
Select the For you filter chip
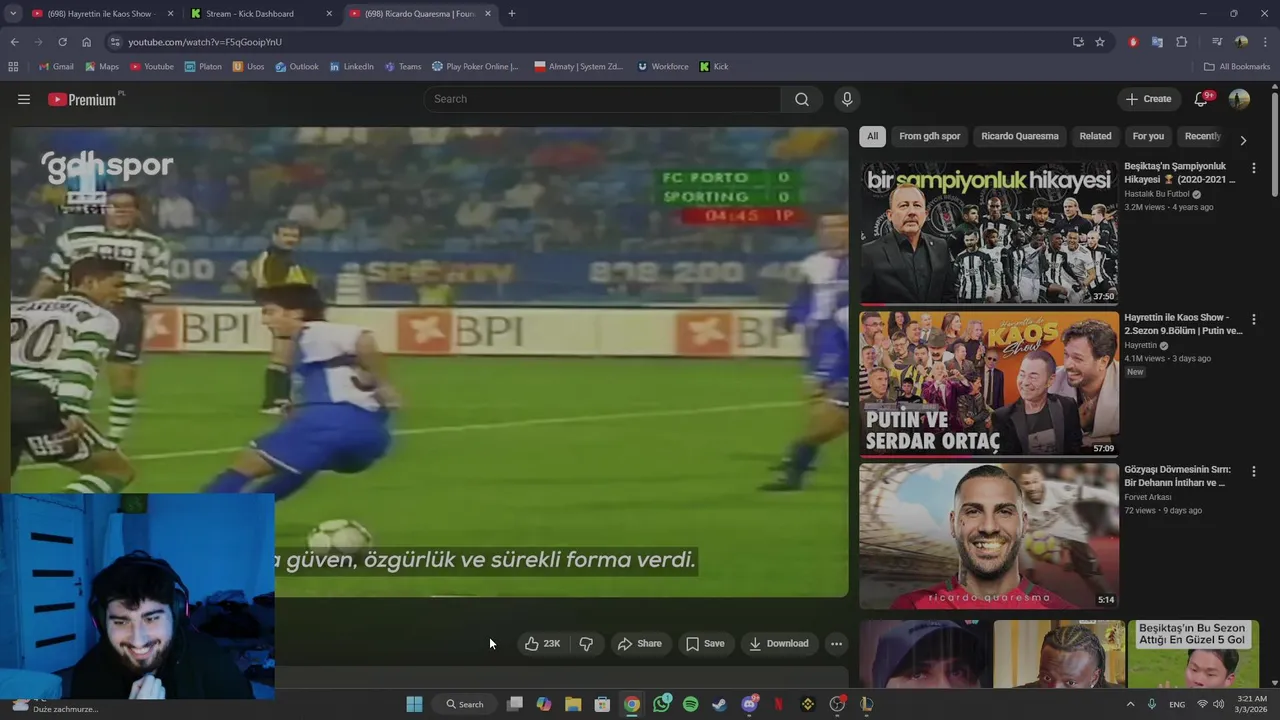(x=1148, y=136)
